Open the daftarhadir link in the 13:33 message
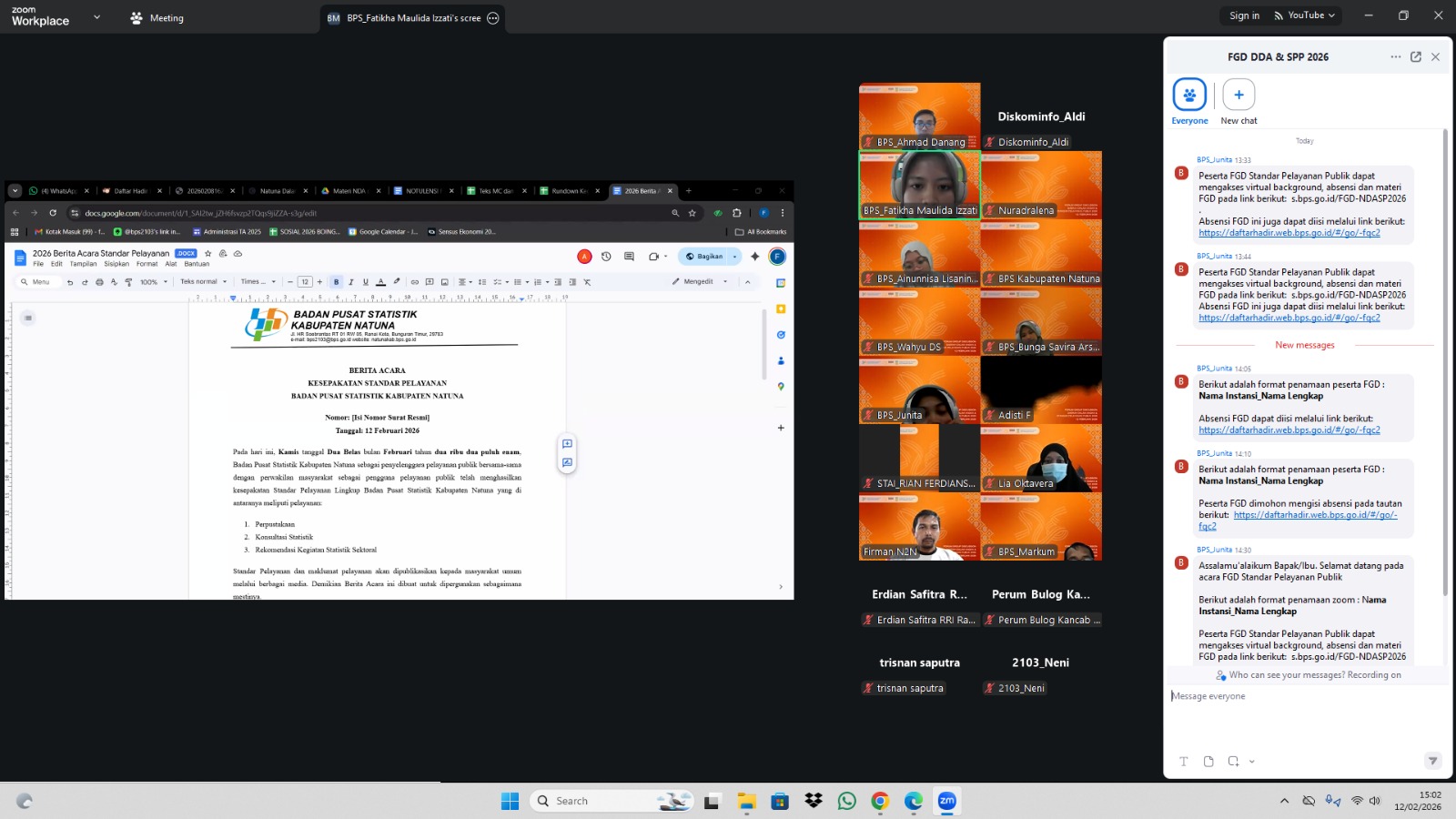1456x819 pixels. (x=1289, y=233)
